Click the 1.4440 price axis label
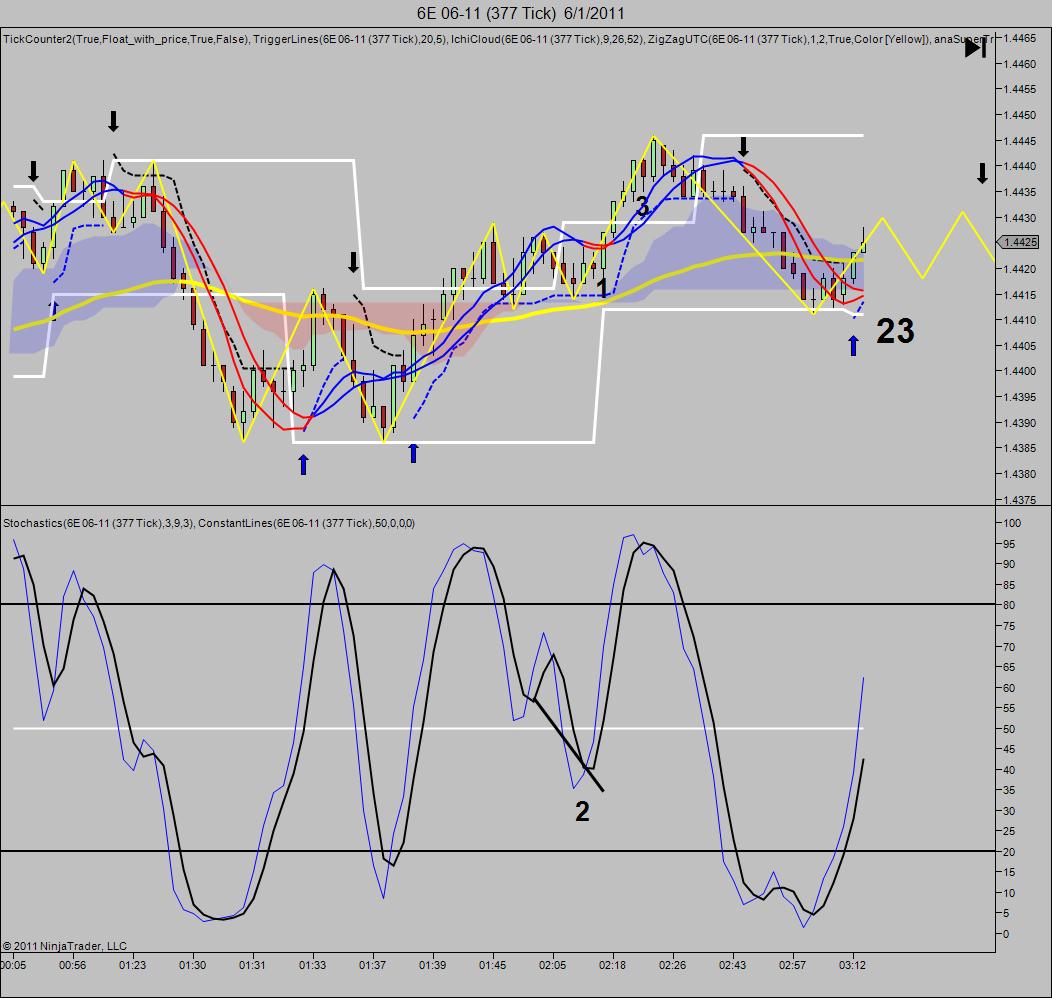Image resolution: width=1052 pixels, height=998 pixels. [x=1020, y=166]
